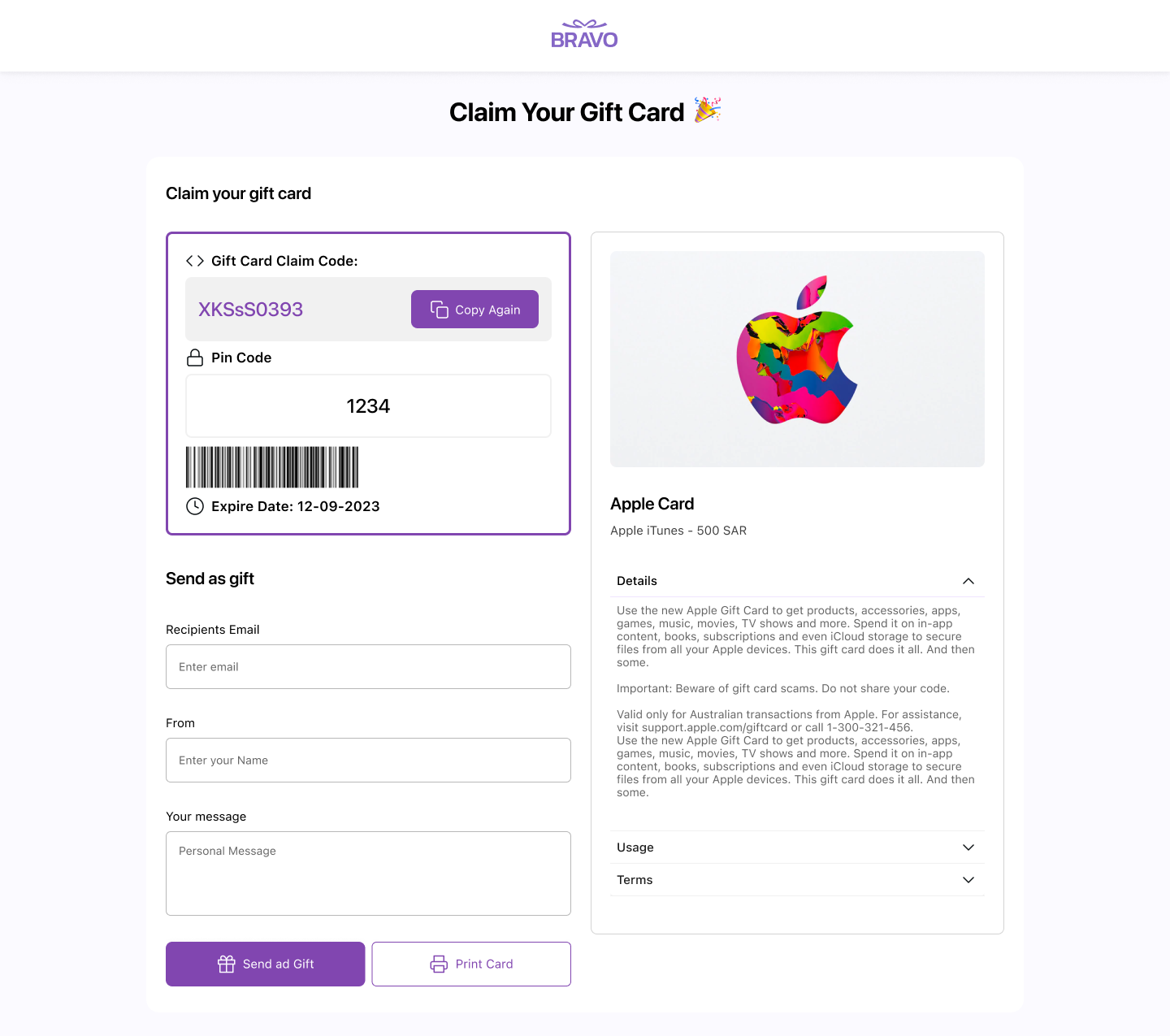Click the lock icon next to Pin Code

coord(195,358)
